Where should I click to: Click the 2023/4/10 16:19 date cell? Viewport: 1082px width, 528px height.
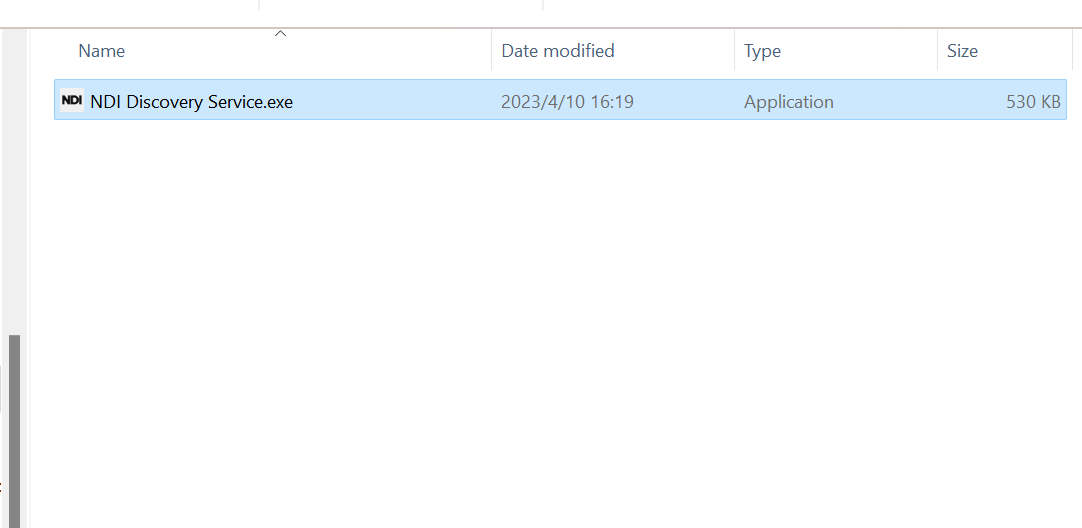567,102
